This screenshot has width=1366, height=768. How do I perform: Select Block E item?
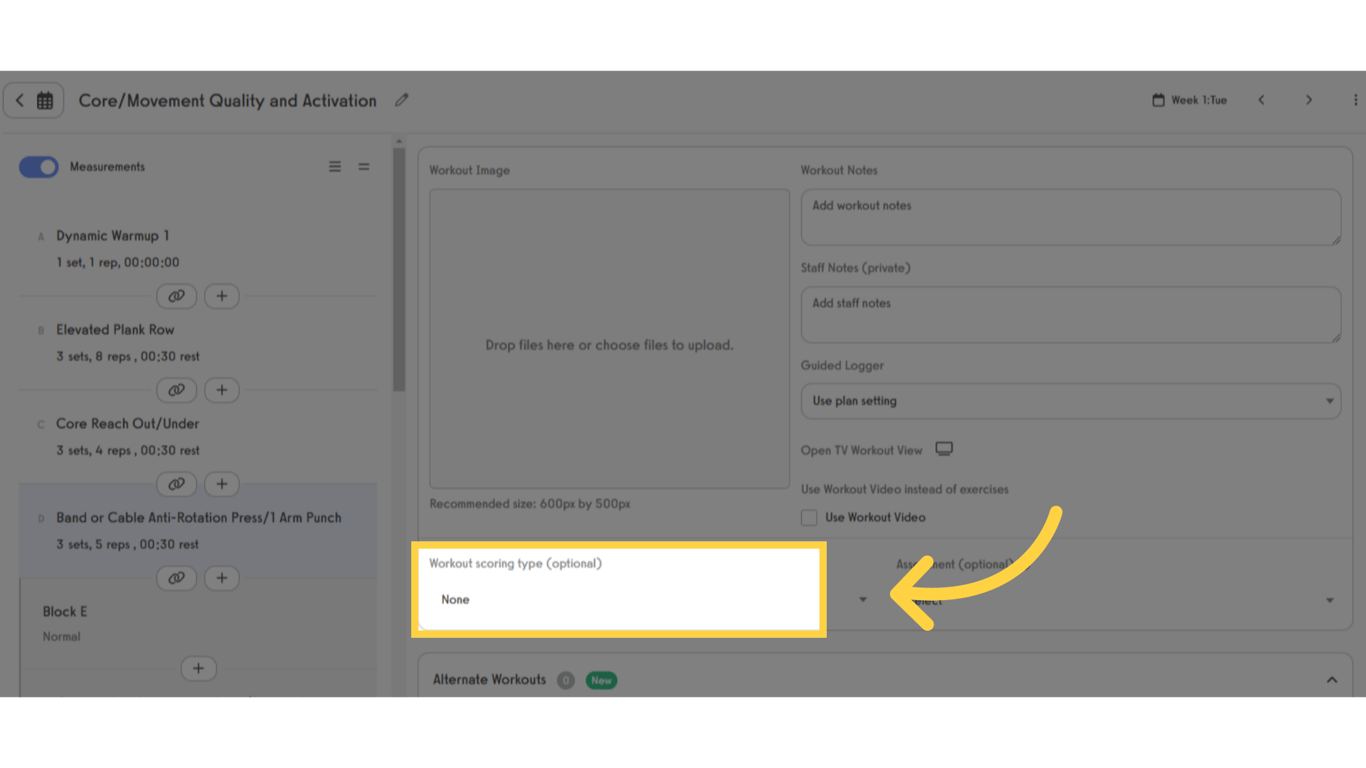point(65,612)
